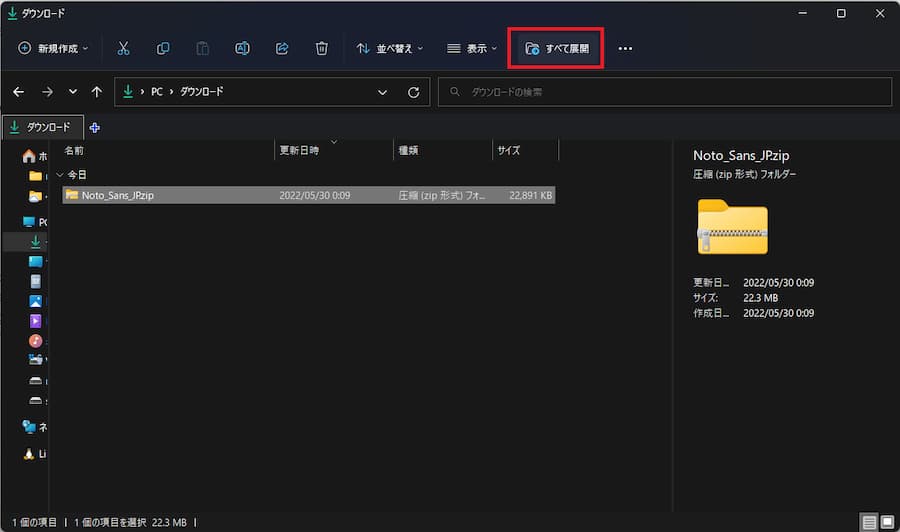This screenshot has height=532, width=900.
Task: Open the 新規作成 dropdown
Action: (x=53, y=48)
